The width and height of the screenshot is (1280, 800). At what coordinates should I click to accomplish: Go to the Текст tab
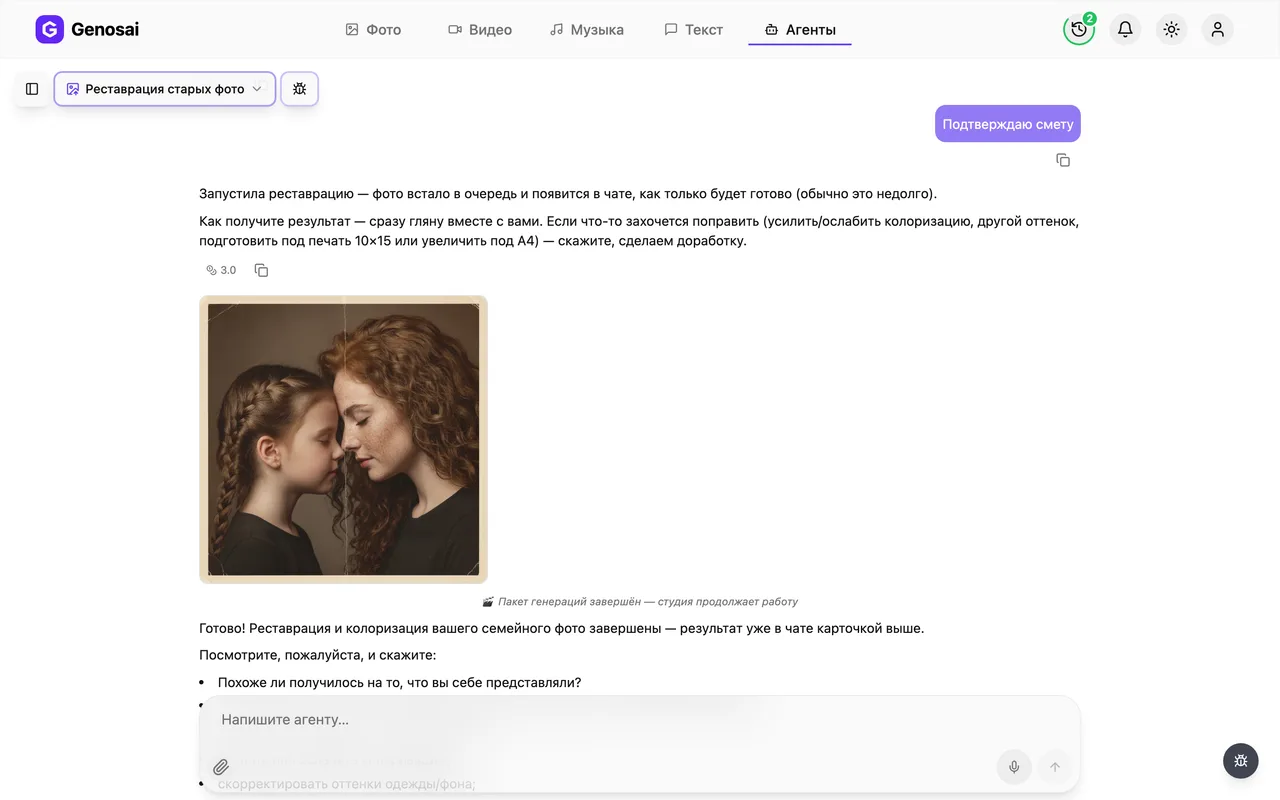694,30
